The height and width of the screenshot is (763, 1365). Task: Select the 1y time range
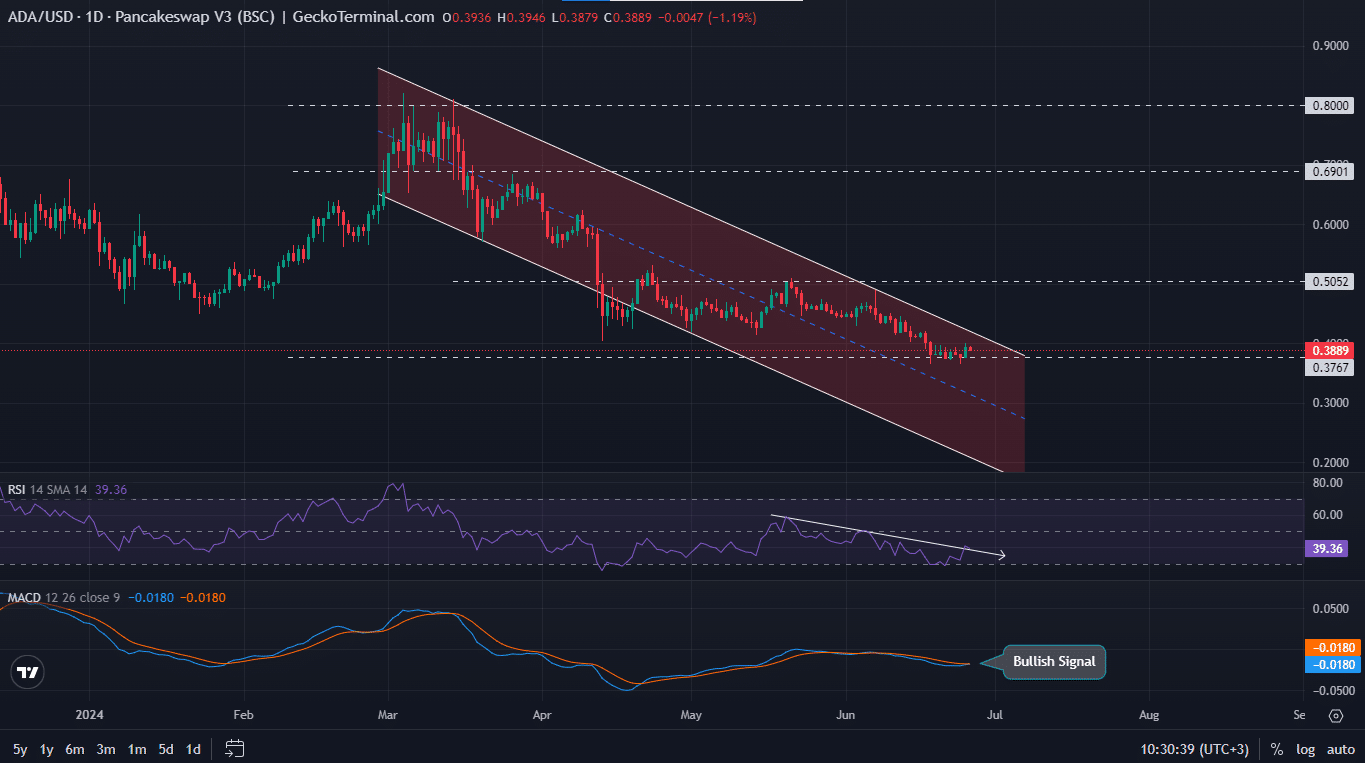click(47, 749)
